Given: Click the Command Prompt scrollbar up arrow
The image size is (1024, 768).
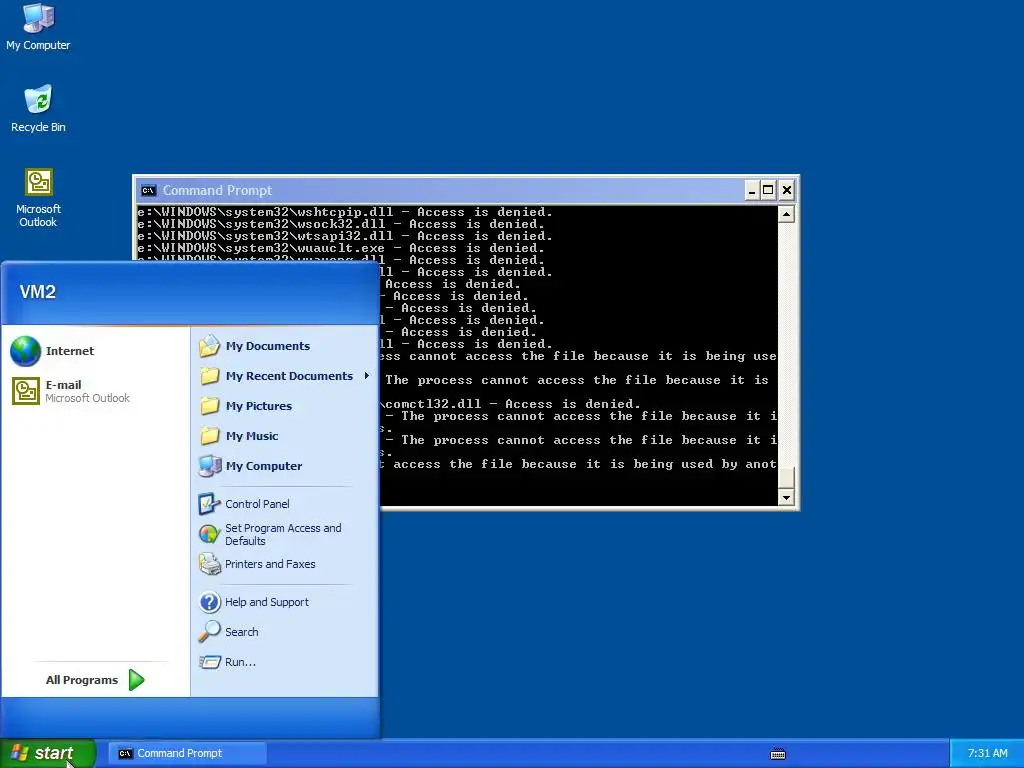Looking at the screenshot, I should [x=786, y=214].
